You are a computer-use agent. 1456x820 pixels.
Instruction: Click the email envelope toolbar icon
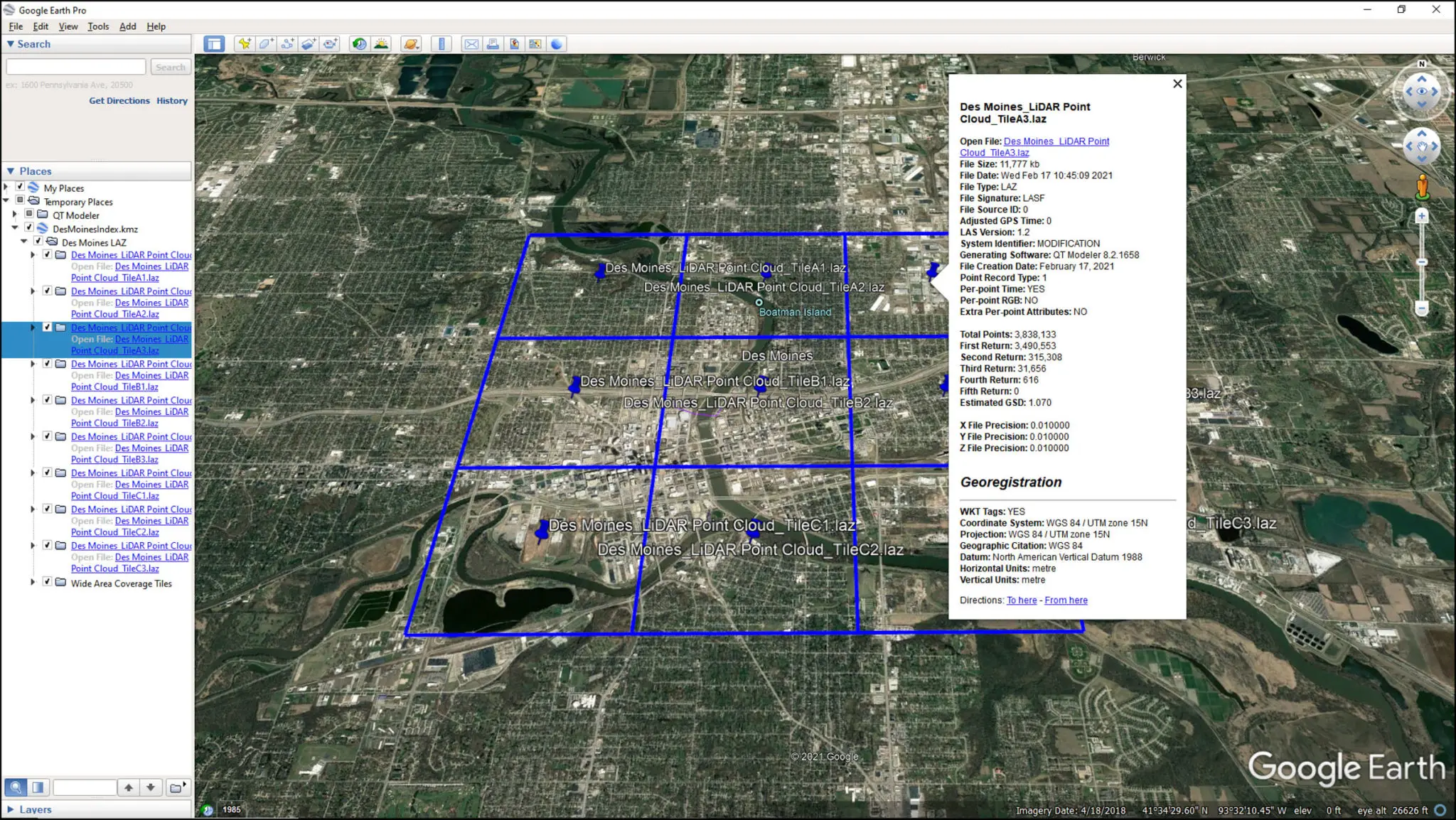point(471,44)
